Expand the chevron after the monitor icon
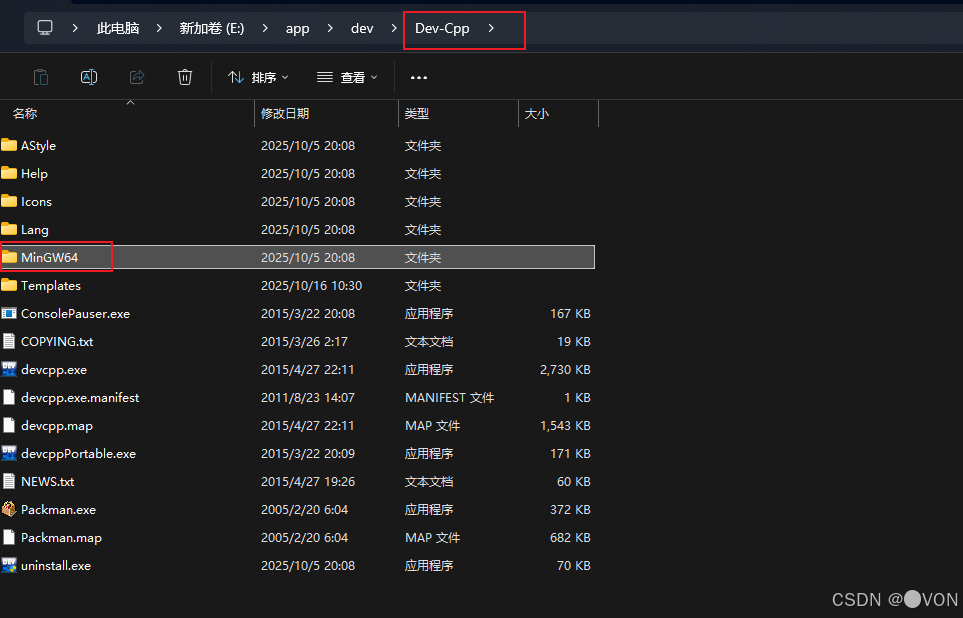The height and width of the screenshot is (618, 963). 75,28
